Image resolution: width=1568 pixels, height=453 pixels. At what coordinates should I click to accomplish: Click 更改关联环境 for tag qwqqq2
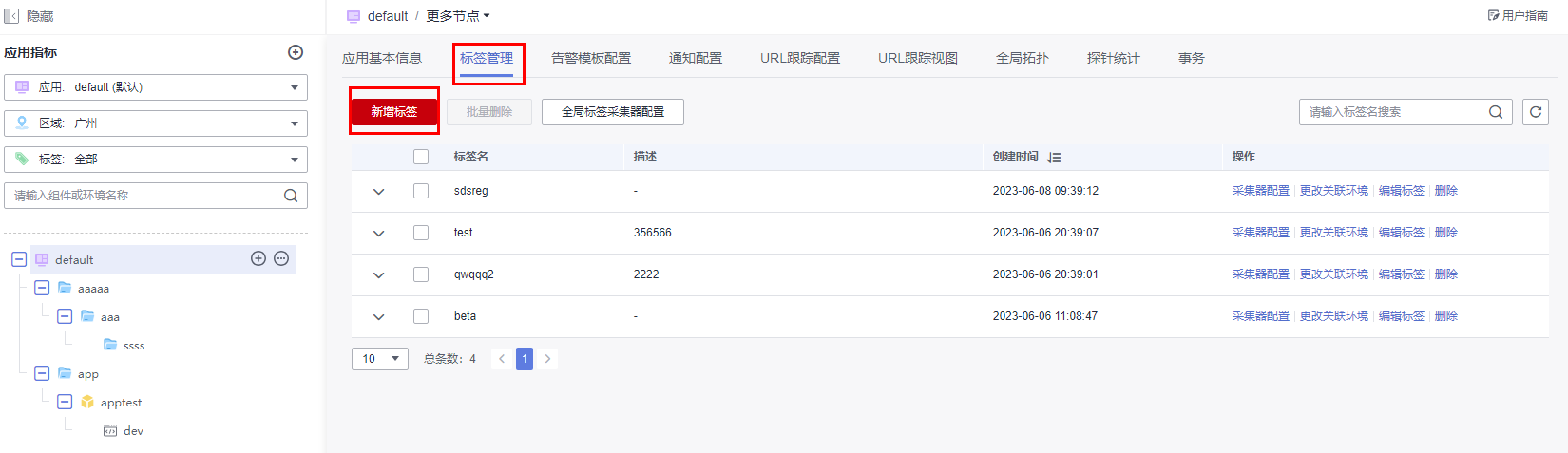click(x=1334, y=274)
